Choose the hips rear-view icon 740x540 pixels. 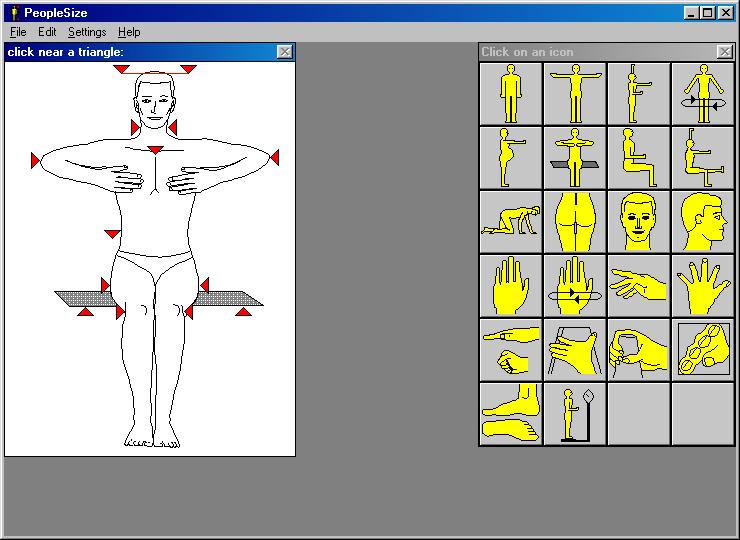(x=575, y=222)
